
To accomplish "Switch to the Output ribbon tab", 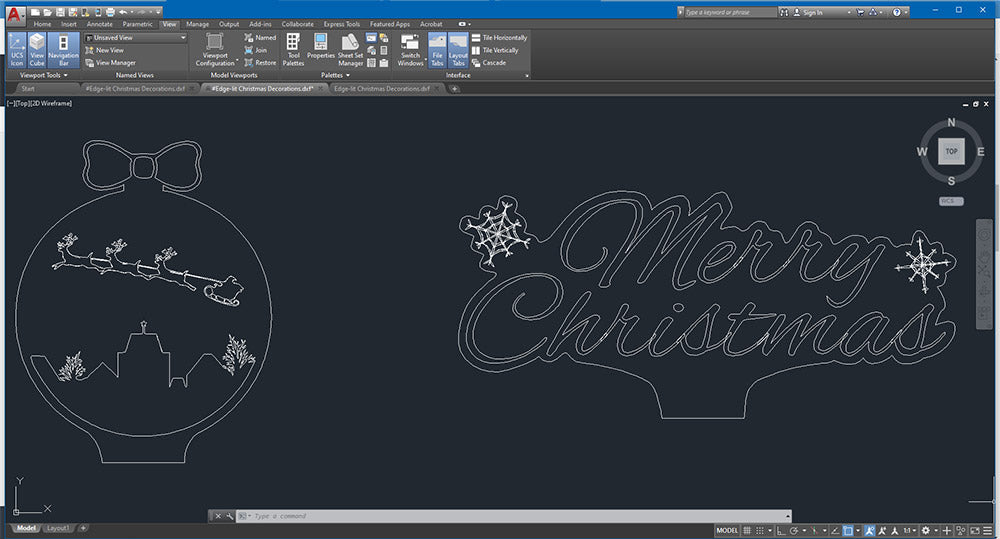I will click(229, 24).
